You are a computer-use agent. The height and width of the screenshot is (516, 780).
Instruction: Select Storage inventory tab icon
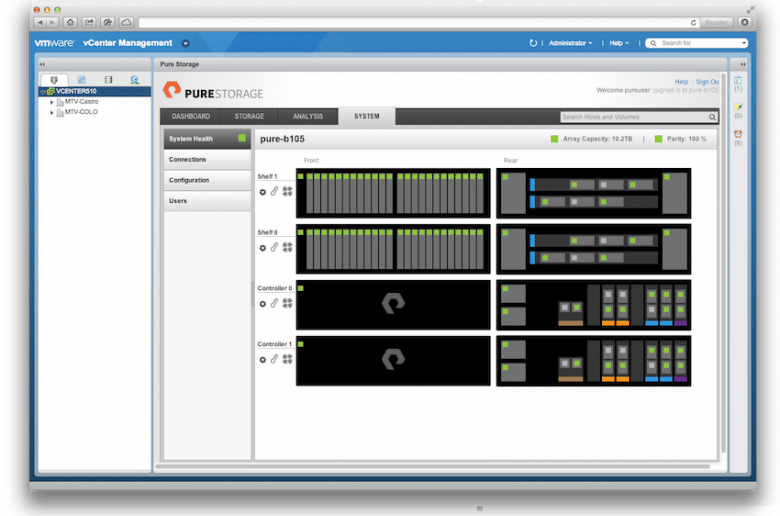pos(108,80)
